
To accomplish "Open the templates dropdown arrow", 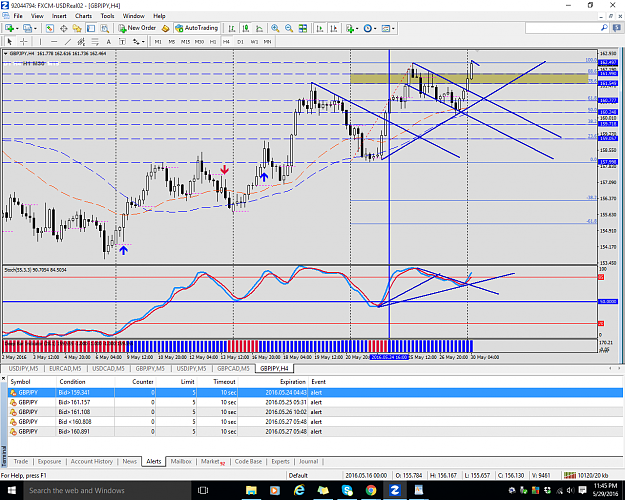I will point(393,28).
